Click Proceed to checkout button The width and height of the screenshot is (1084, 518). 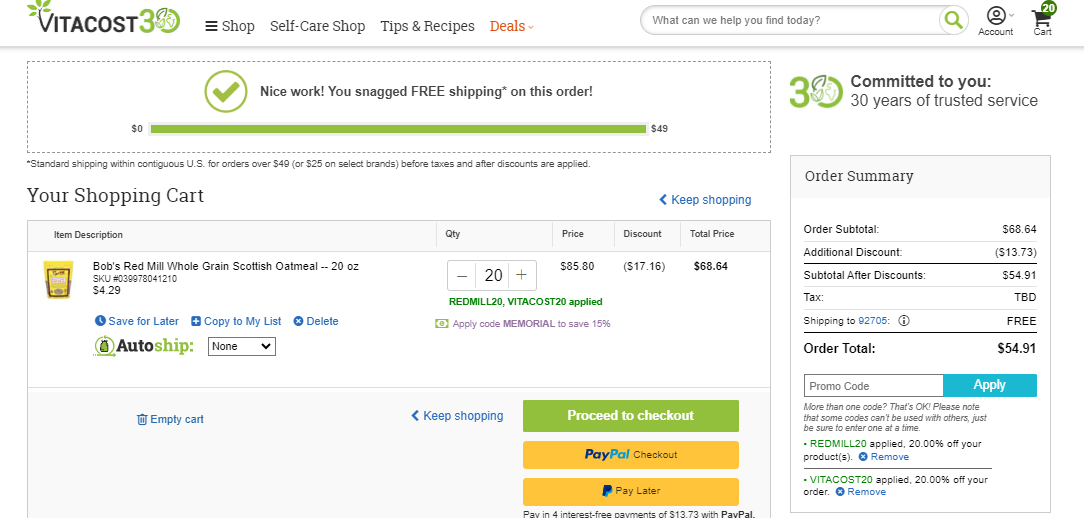tap(630, 416)
